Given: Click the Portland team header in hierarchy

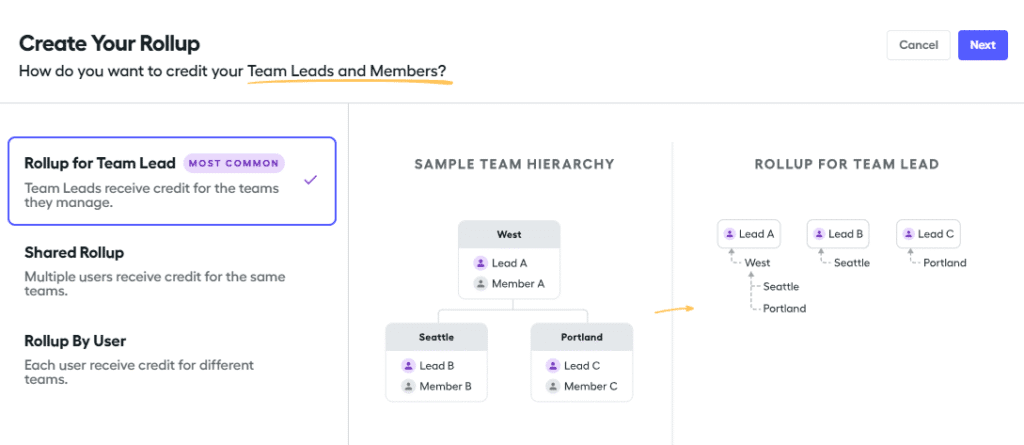Looking at the screenshot, I should (x=581, y=337).
